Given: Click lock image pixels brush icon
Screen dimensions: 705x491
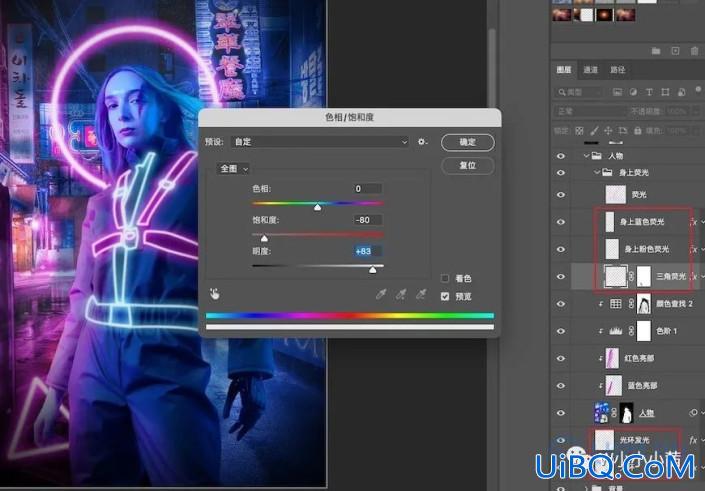Looking at the screenshot, I should click(594, 131).
